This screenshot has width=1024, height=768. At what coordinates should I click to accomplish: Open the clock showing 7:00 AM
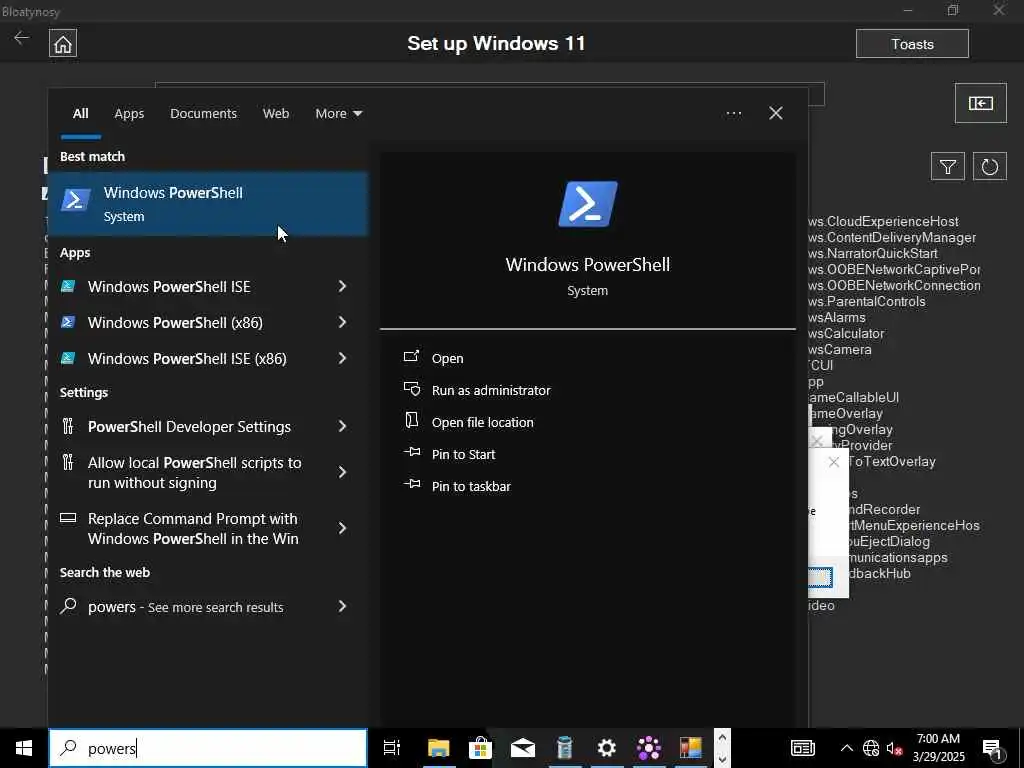coord(938,748)
